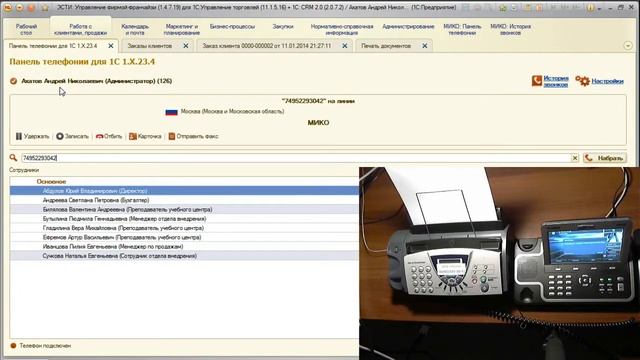Click Удержать to hold the call

33,136
